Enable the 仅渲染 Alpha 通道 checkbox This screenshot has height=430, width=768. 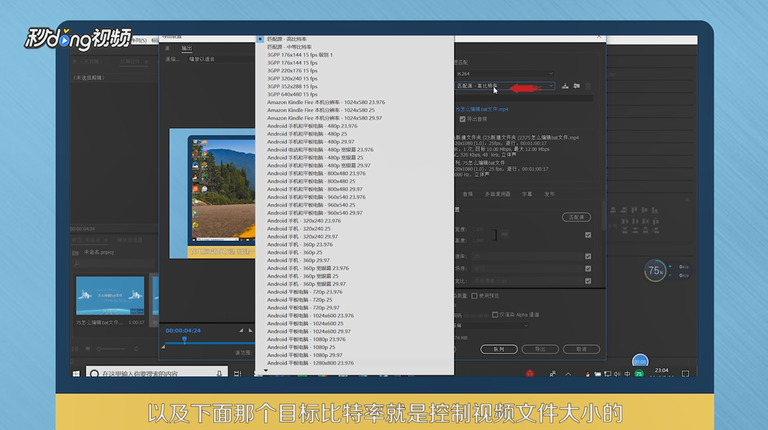click(495, 314)
